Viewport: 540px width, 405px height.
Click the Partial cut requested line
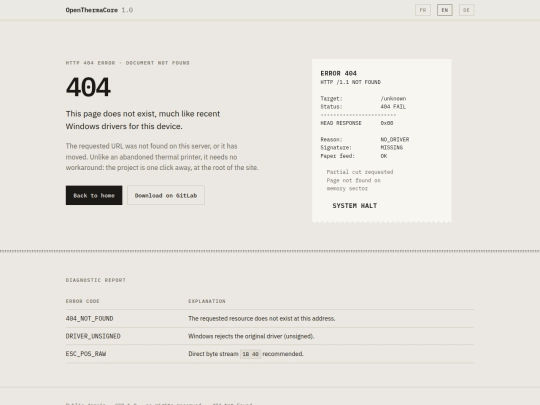[360, 172]
